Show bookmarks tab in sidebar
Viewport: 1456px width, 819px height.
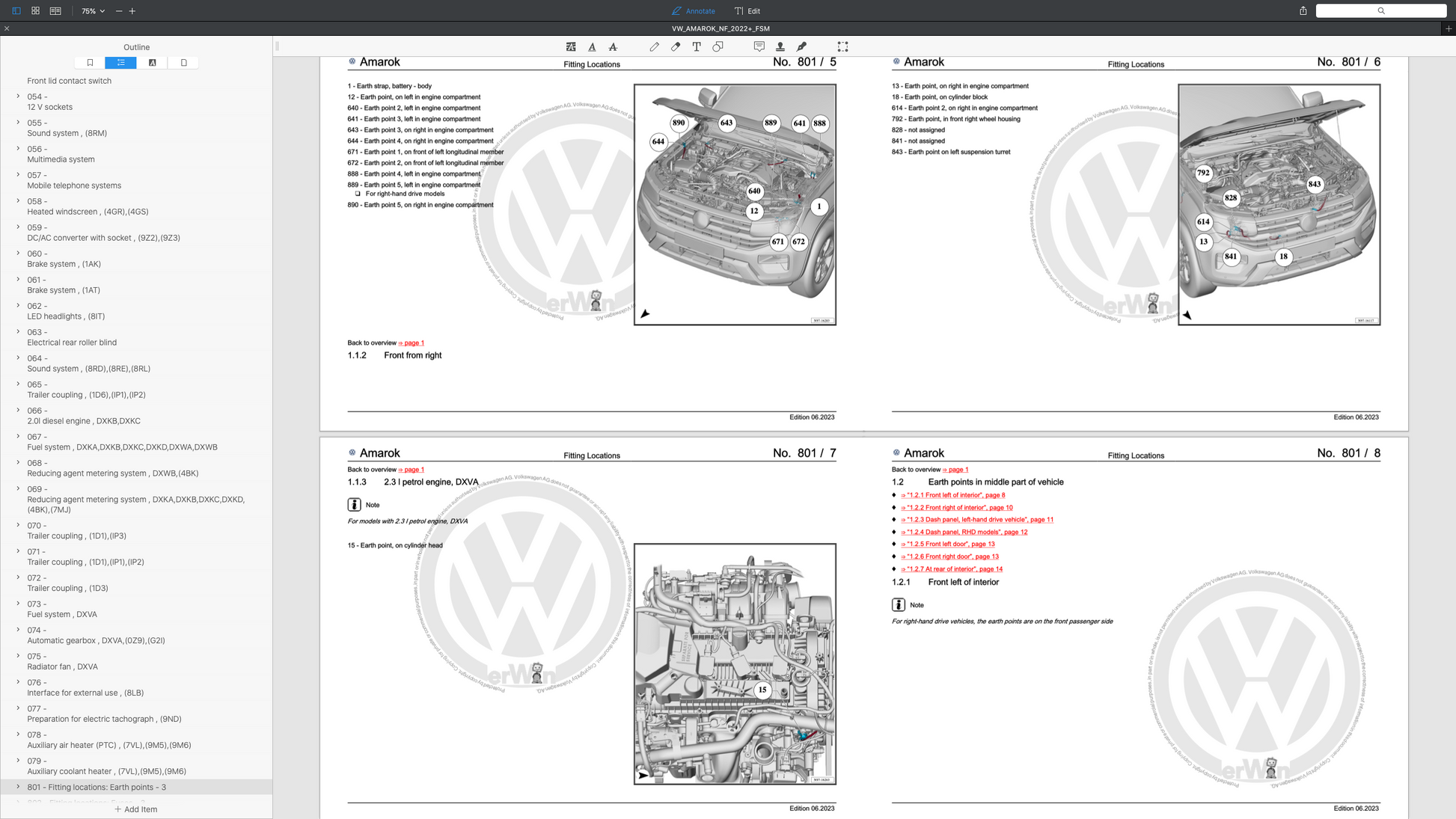point(90,63)
